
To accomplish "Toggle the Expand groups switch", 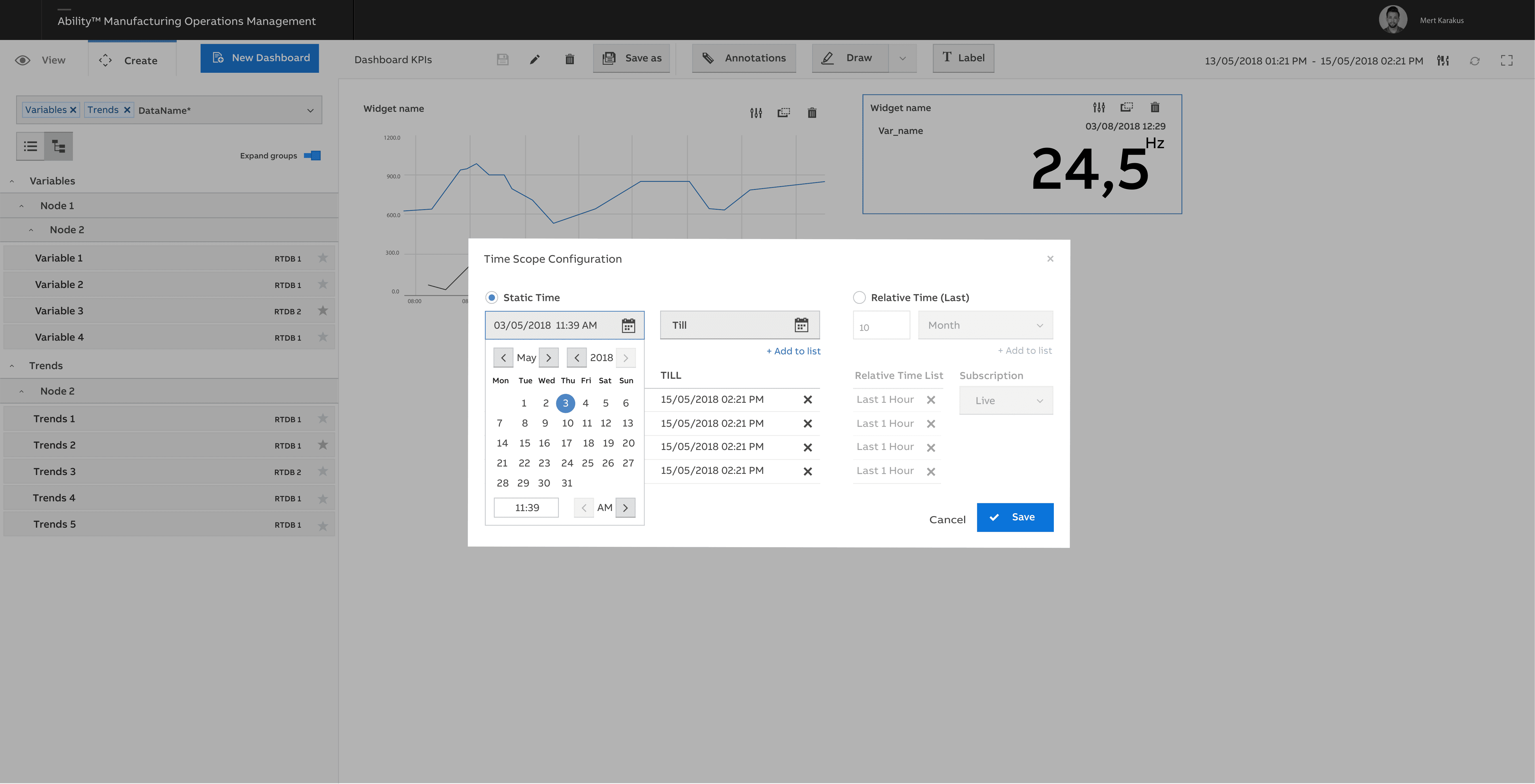I will (x=312, y=155).
